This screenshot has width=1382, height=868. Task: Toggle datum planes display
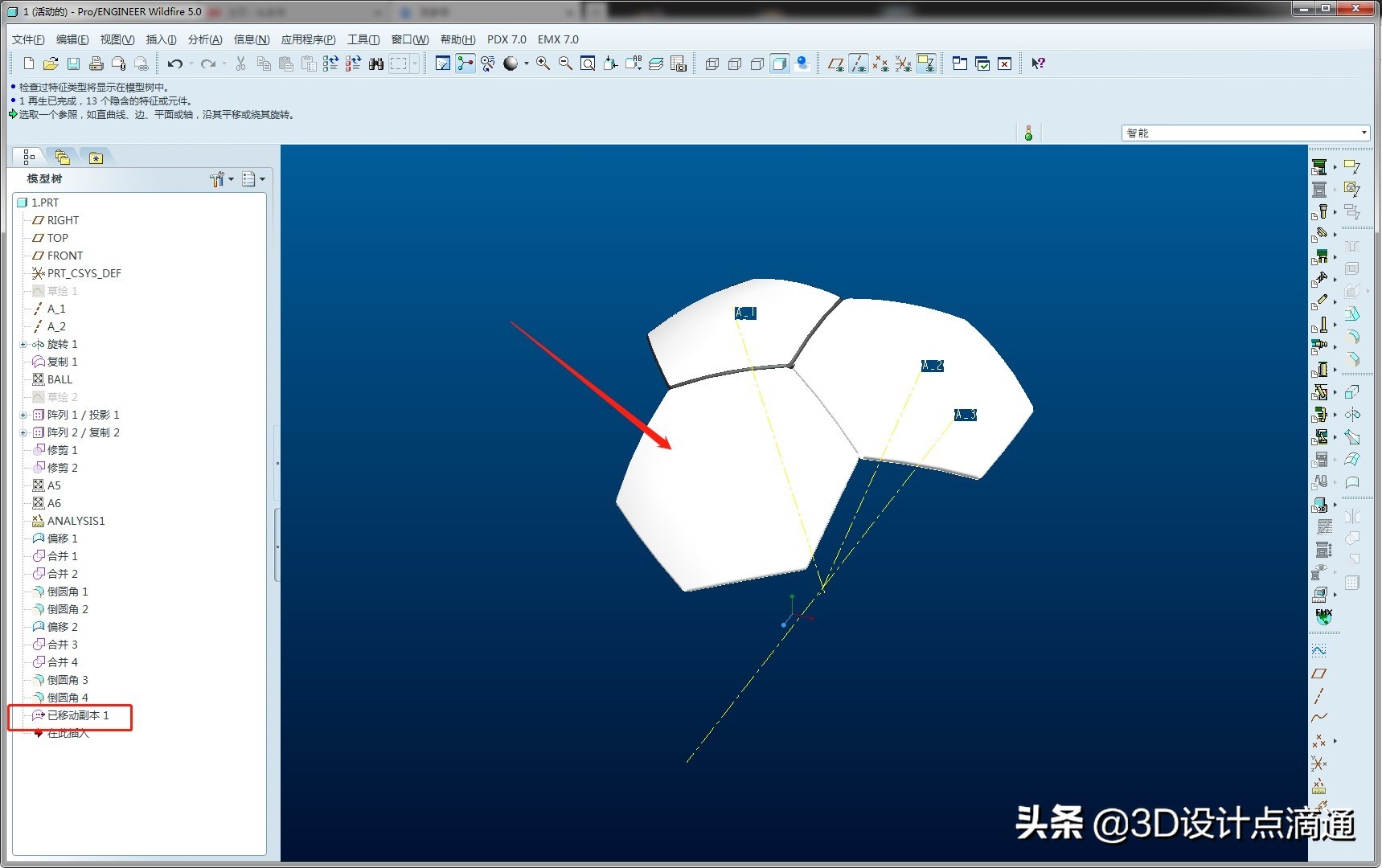836,63
